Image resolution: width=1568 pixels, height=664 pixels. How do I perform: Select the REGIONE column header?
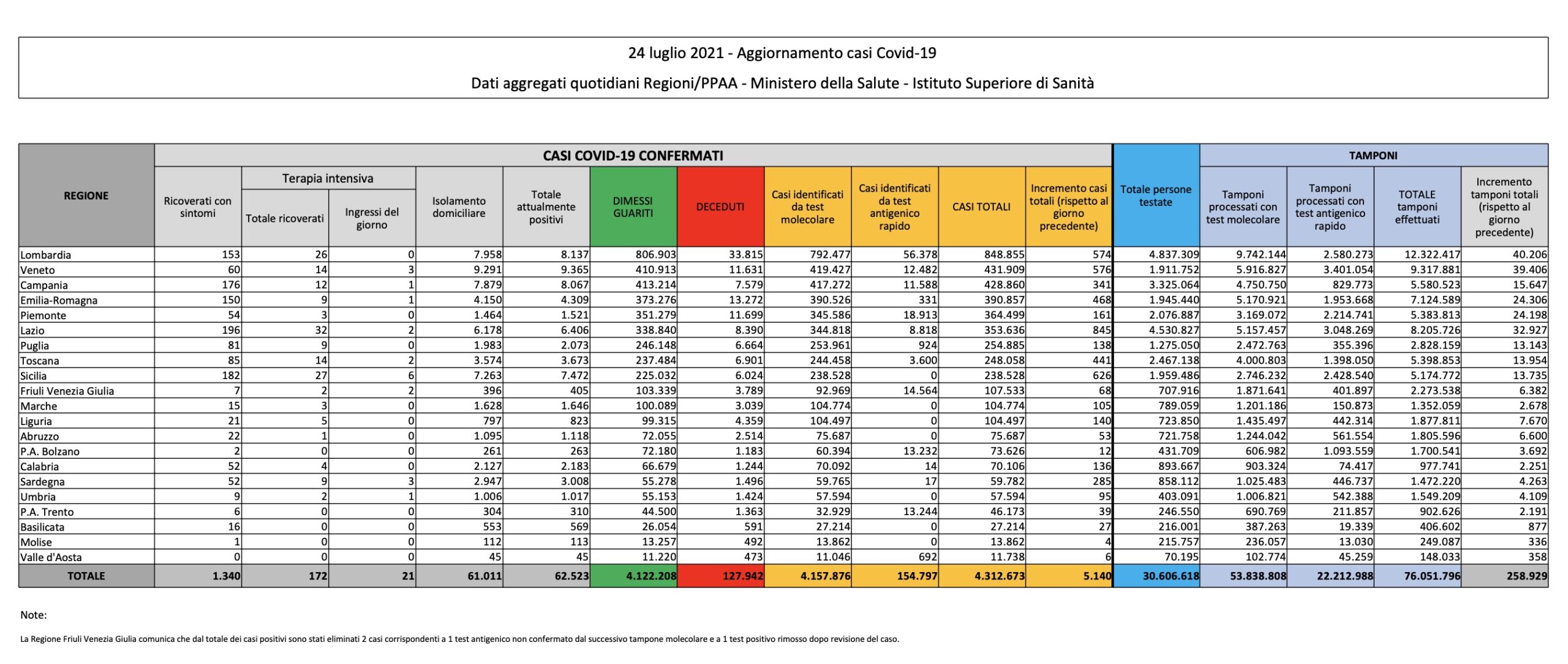click(86, 195)
